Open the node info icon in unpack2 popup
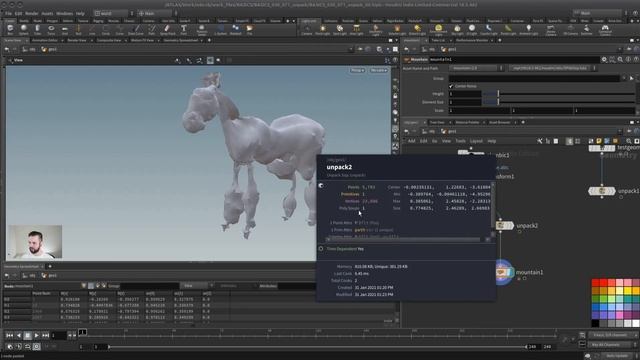This screenshot has width=640, height=360. point(321,185)
